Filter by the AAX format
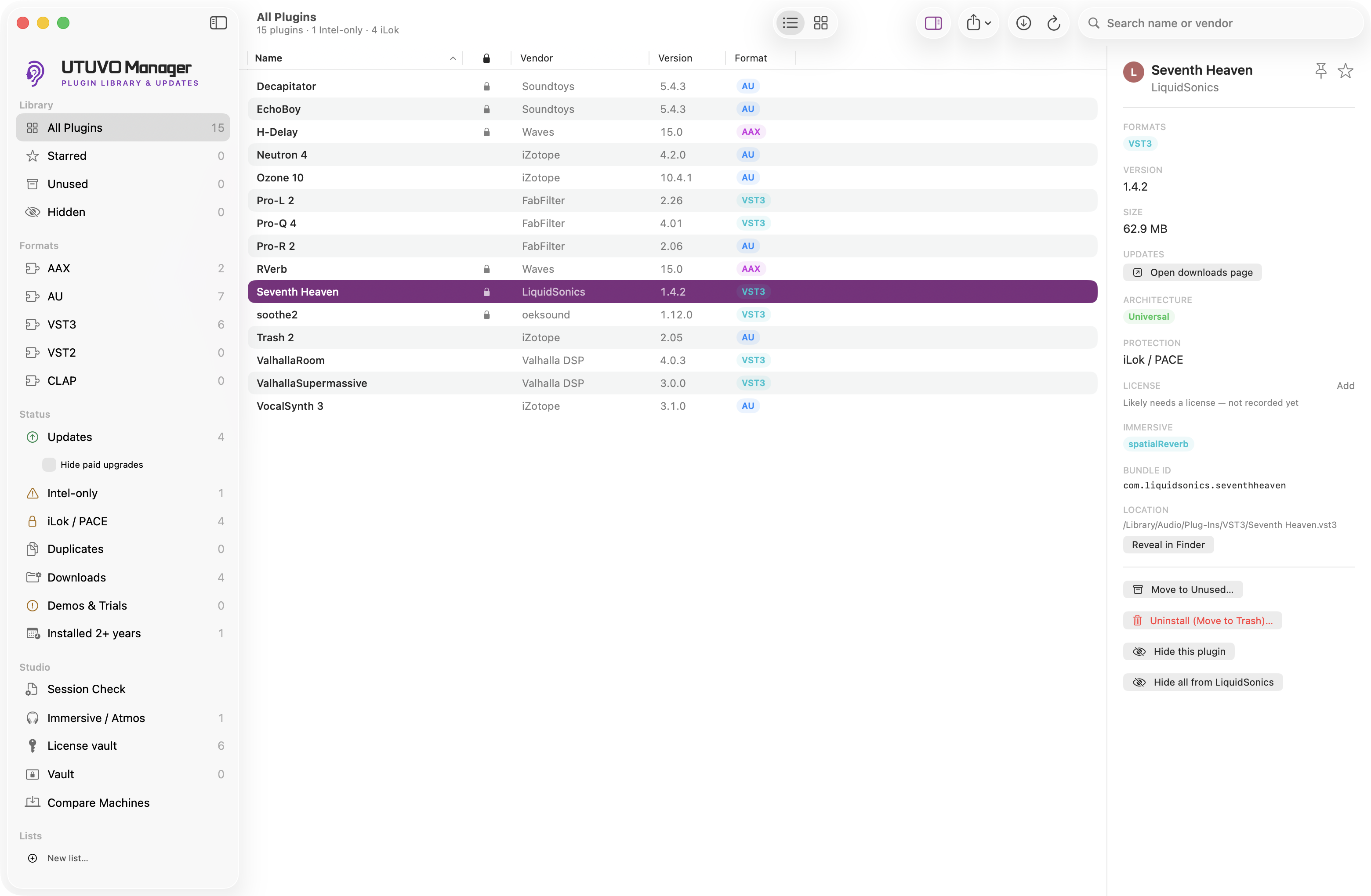The image size is (1371, 896). pyautogui.click(x=123, y=268)
